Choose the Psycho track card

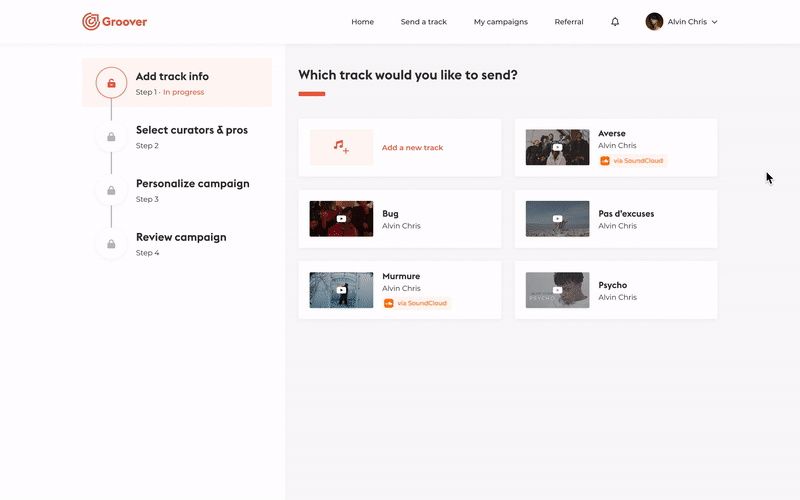(x=616, y=290)
